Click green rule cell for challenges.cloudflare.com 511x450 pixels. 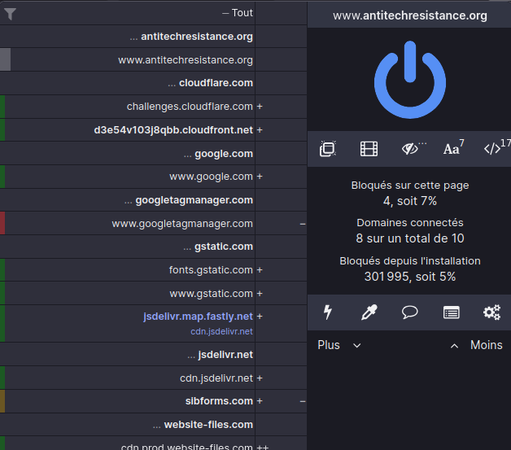(2, 106)
